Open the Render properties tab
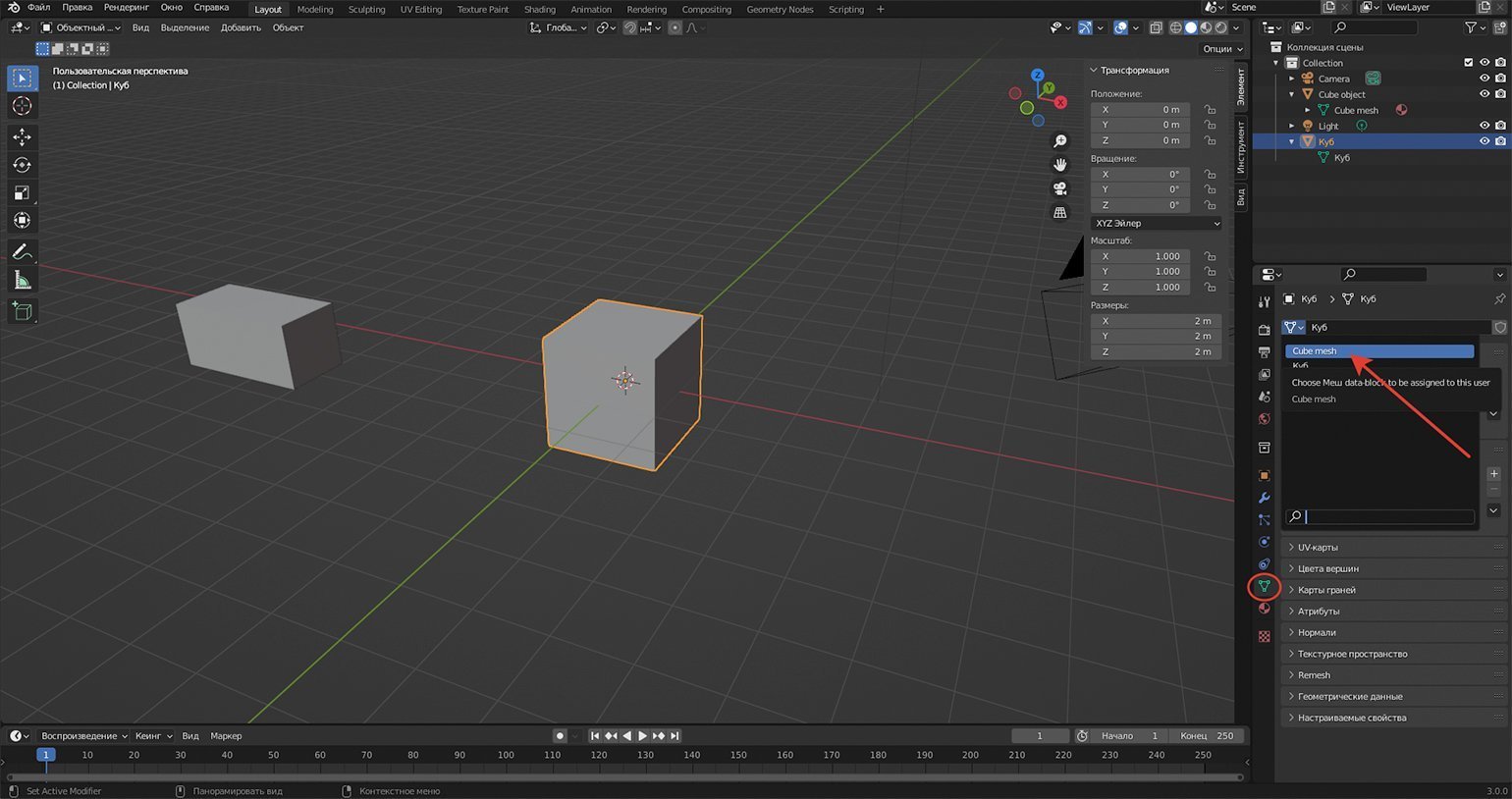The image size is (1512, 799). [x=1265, y=330]
